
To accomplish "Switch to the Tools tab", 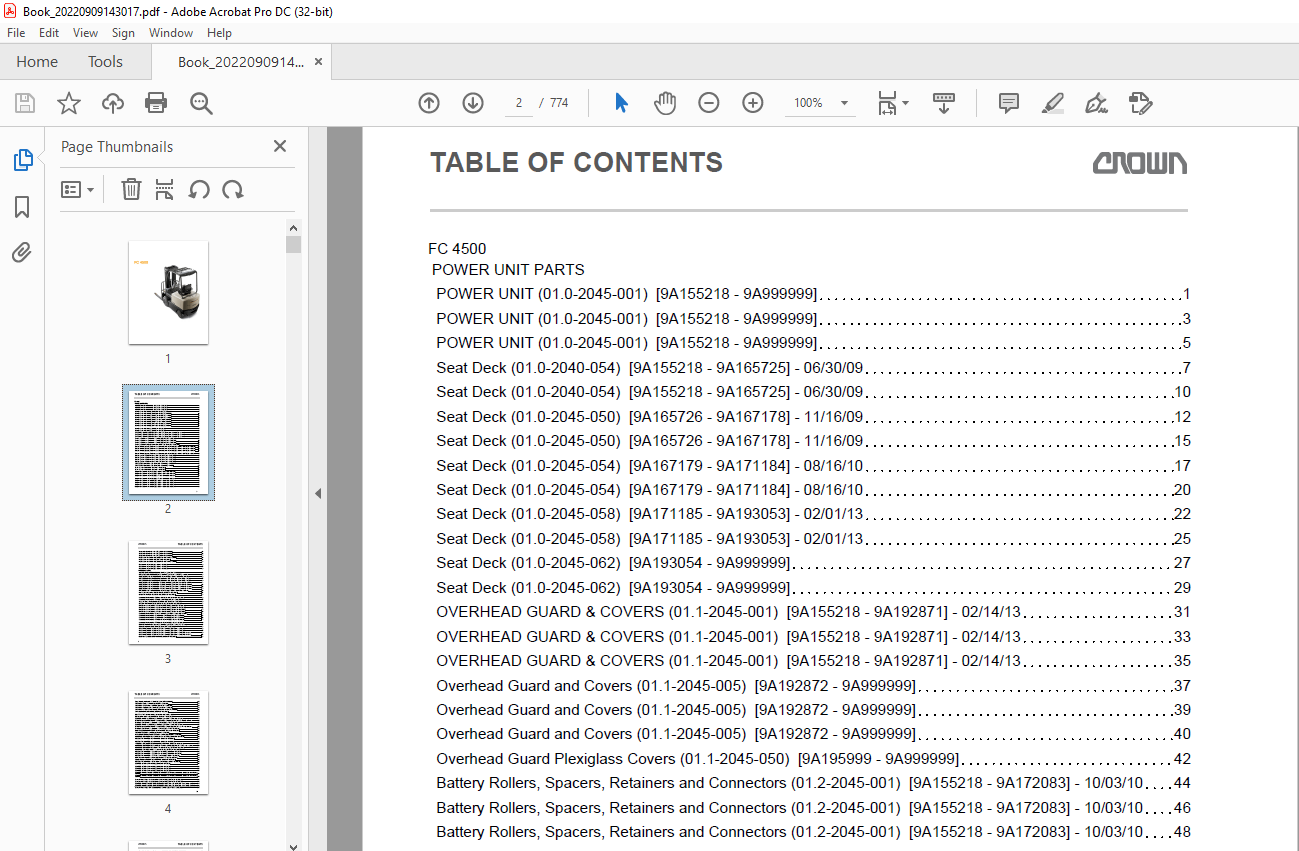I will [x=105, y=62].
